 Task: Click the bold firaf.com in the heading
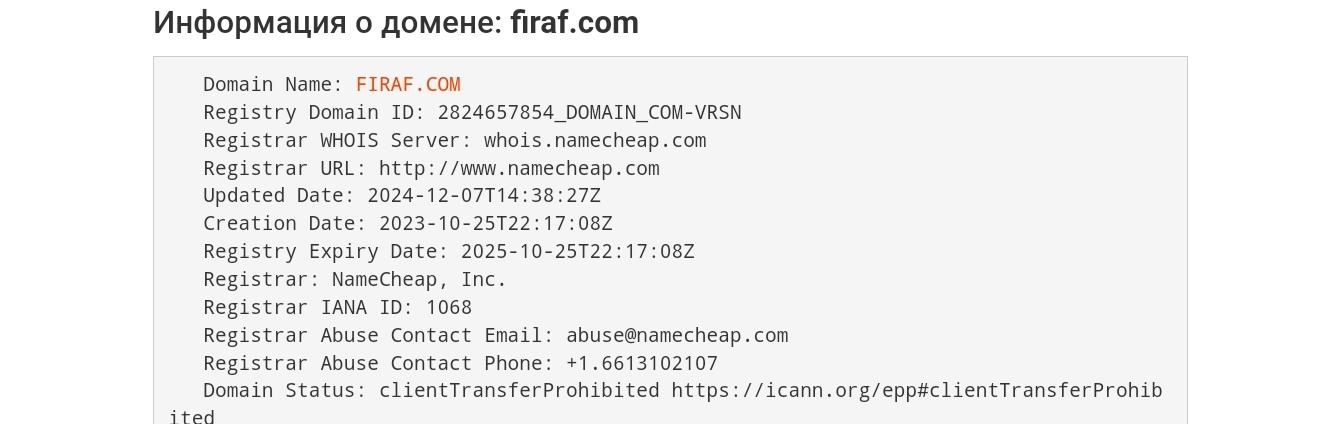point(575,22)
